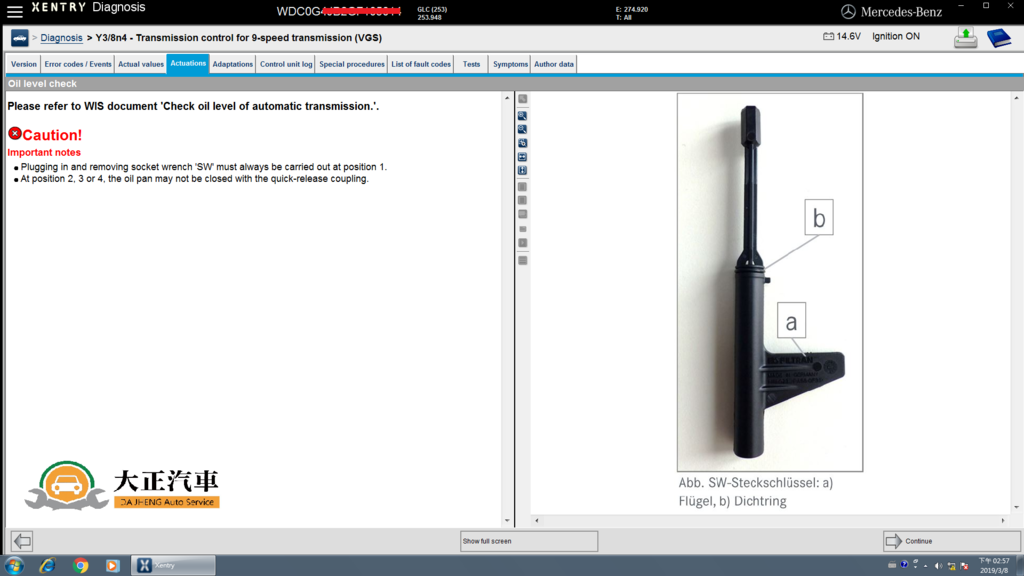Open the hamburger main menu
Screen dimensions: 1024x576
(14, 11)
